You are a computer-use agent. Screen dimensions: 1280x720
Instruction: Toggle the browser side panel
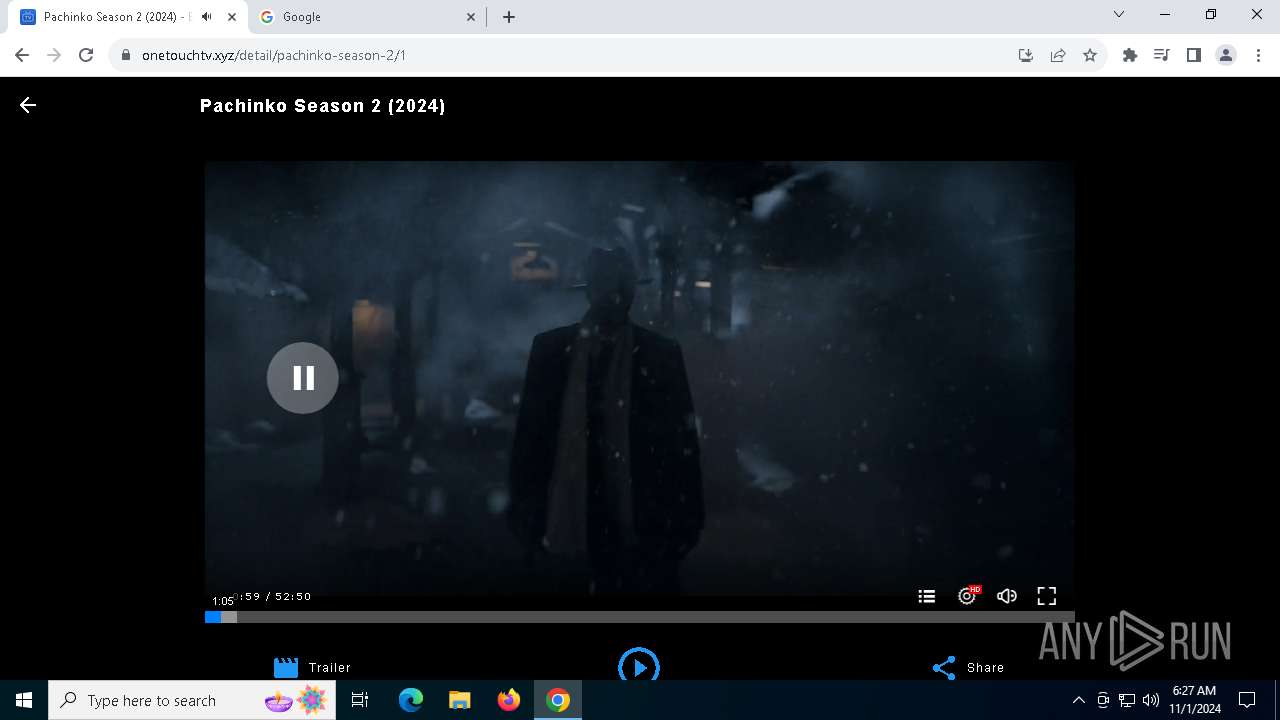1193,55
